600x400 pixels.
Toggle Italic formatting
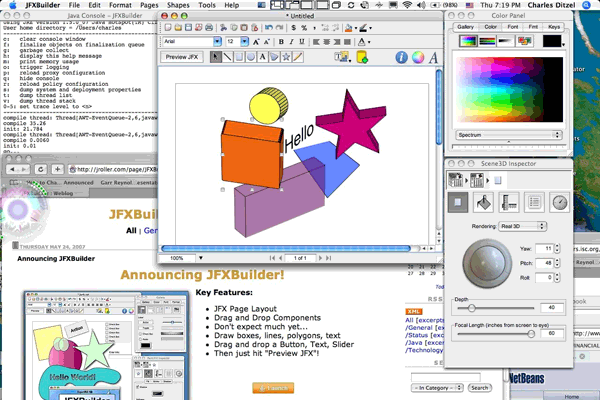291,42
